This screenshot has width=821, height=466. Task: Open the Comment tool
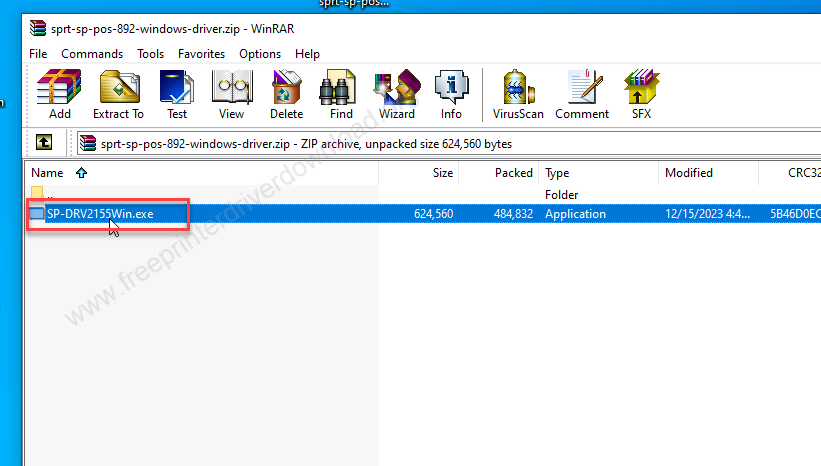tap(582, 94)
